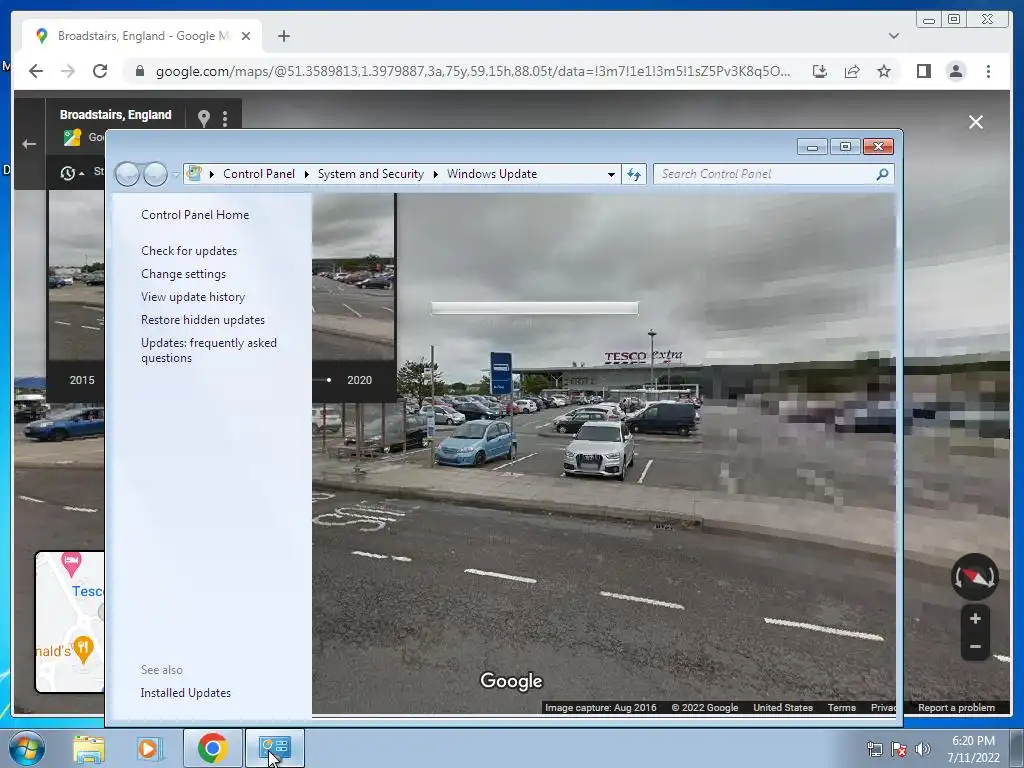Screen dimensions: 1024x768
Task: Expand the arrow after System and Security
Action: (435, 174)
